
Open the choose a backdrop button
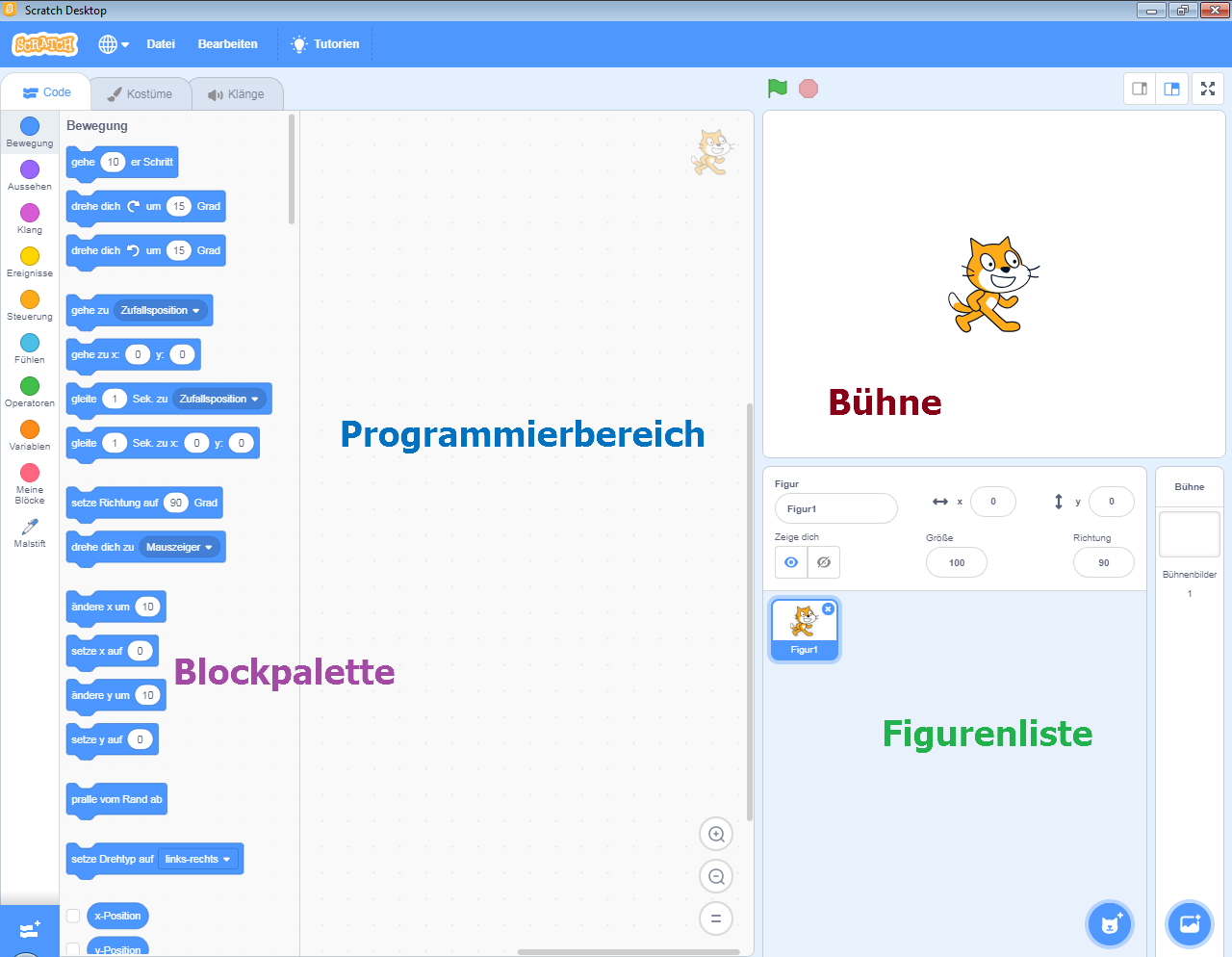click(1190, 924)
